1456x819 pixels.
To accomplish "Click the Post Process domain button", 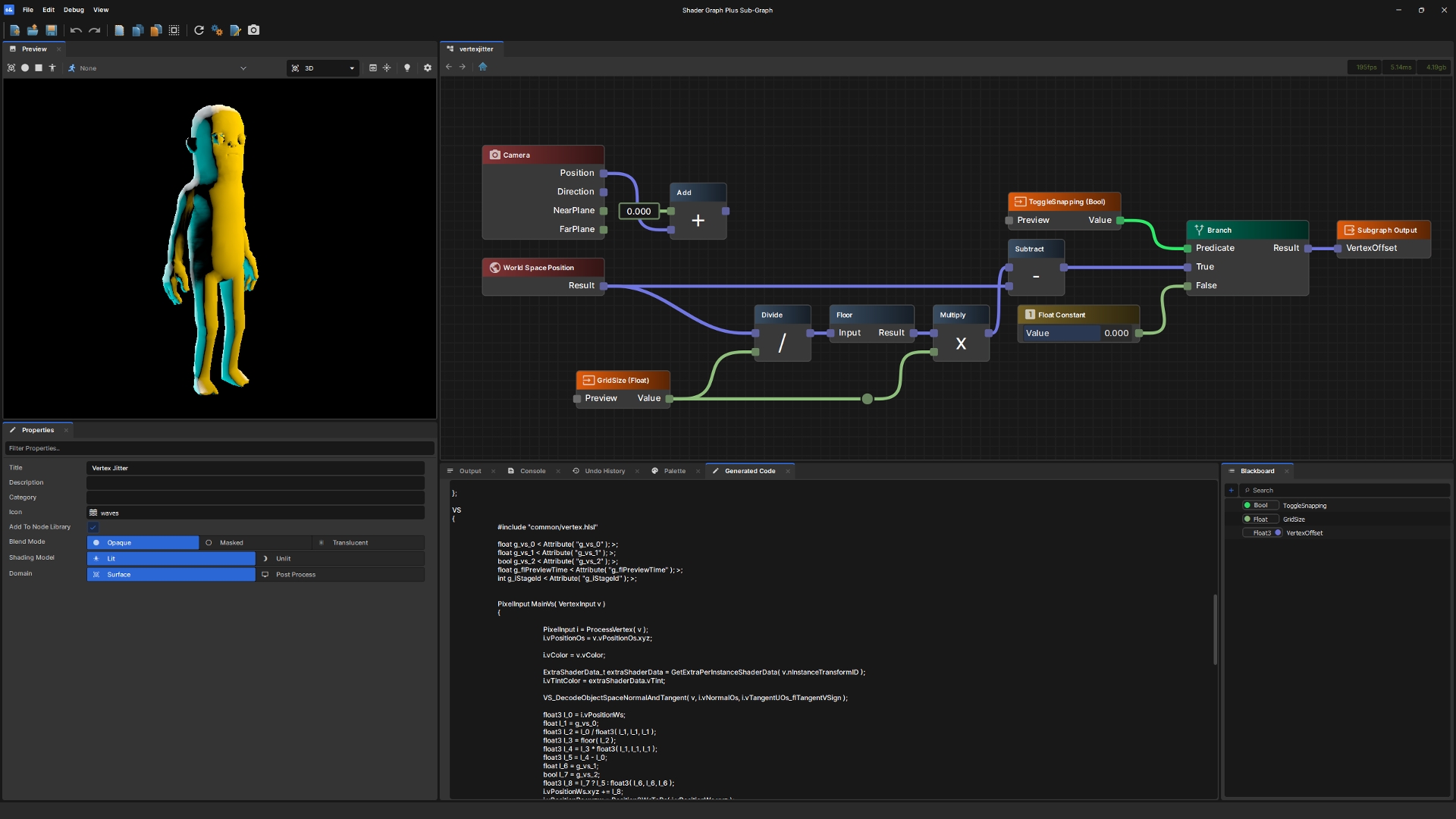I will (x=340, y=575).
